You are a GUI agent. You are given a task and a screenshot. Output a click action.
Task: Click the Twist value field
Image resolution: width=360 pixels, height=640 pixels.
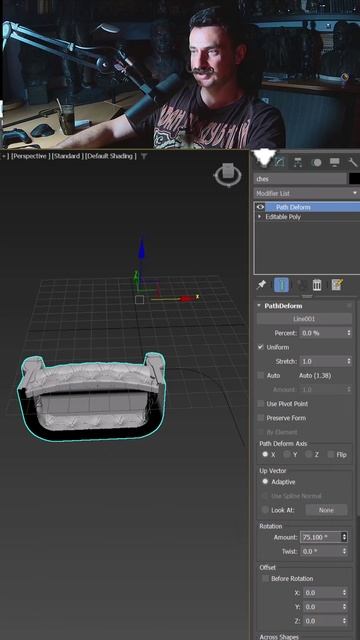320,551
